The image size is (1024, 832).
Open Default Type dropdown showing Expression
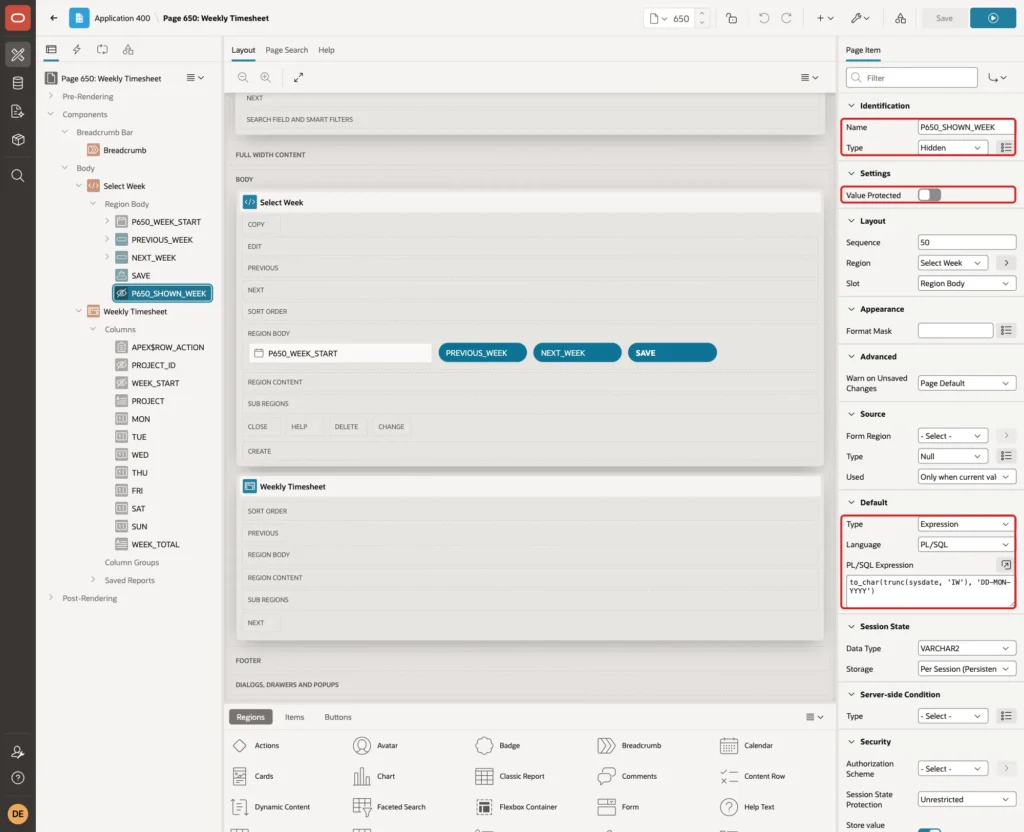(x=967, y=524)
